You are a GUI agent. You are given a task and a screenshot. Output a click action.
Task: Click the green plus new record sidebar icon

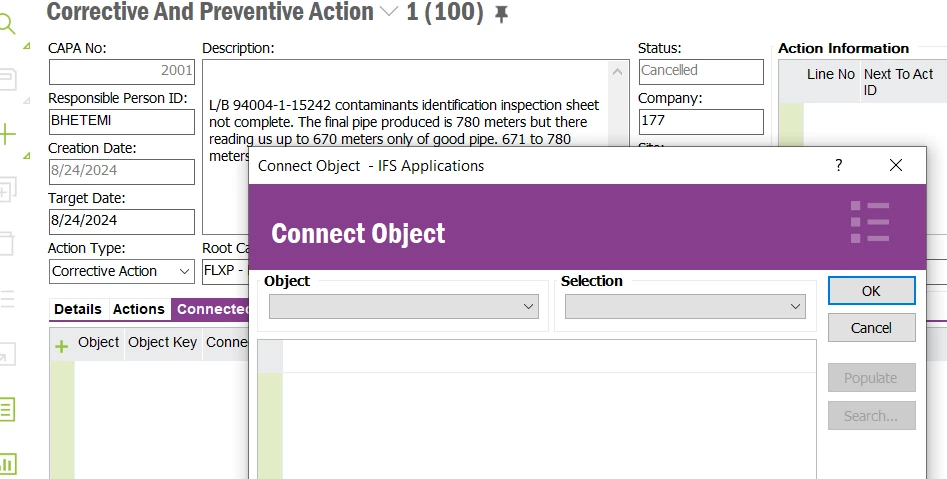click(8, 134)
